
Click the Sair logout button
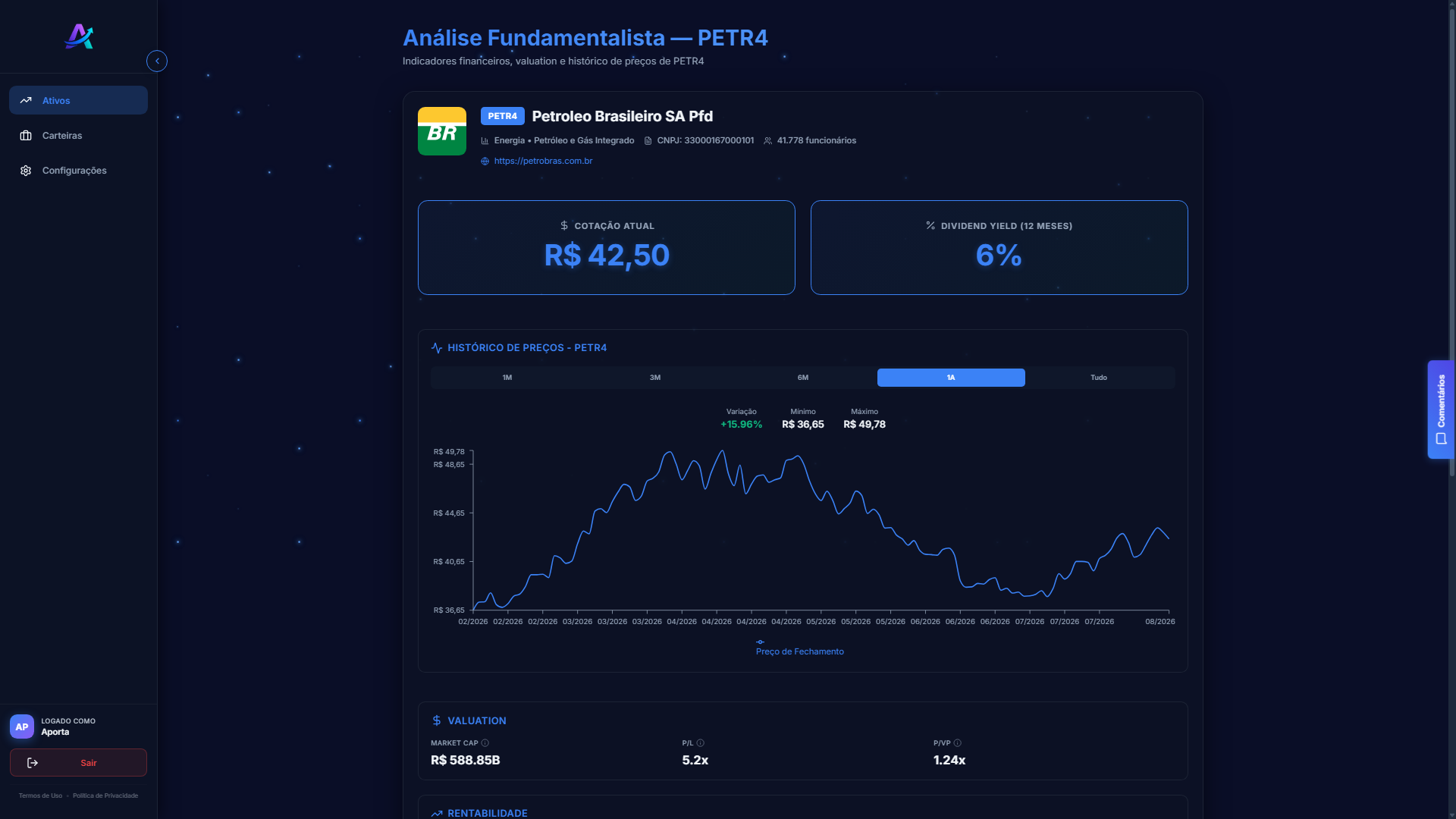pyautogui.click(x=78, y=763)
